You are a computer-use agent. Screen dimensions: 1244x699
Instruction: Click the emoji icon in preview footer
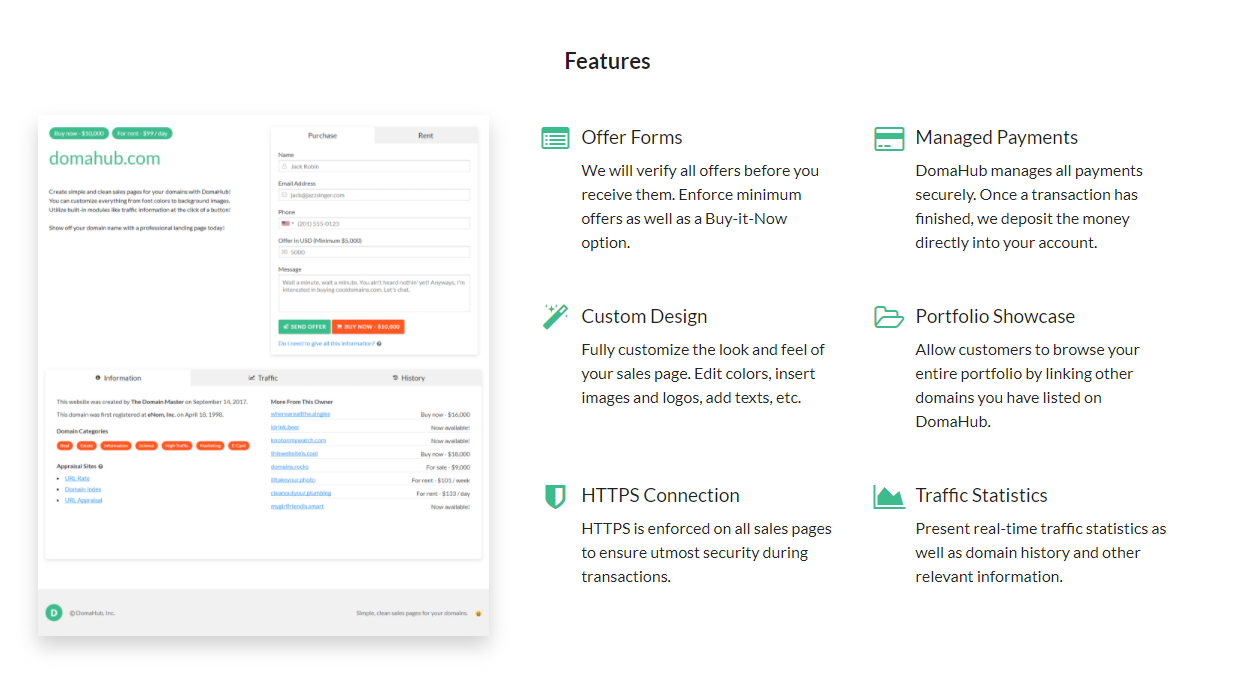point(478,613)
